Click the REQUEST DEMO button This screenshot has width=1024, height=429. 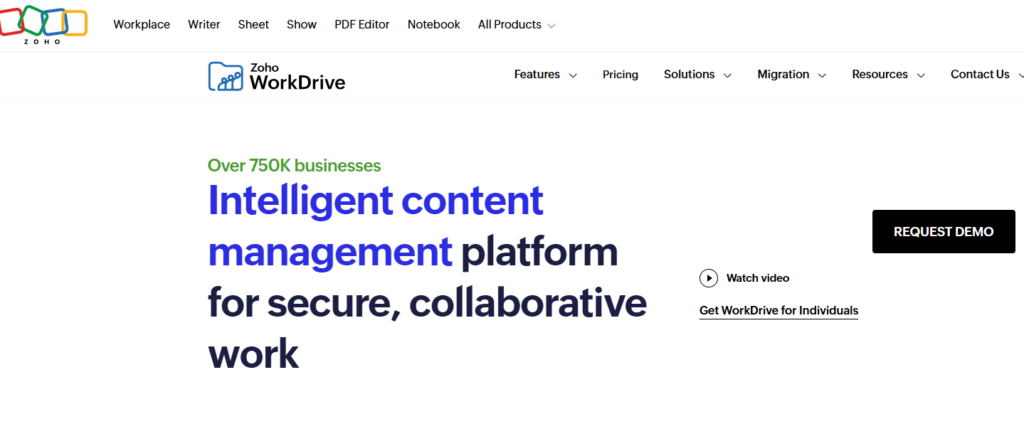pyautogui.click(x=944, y=232)
